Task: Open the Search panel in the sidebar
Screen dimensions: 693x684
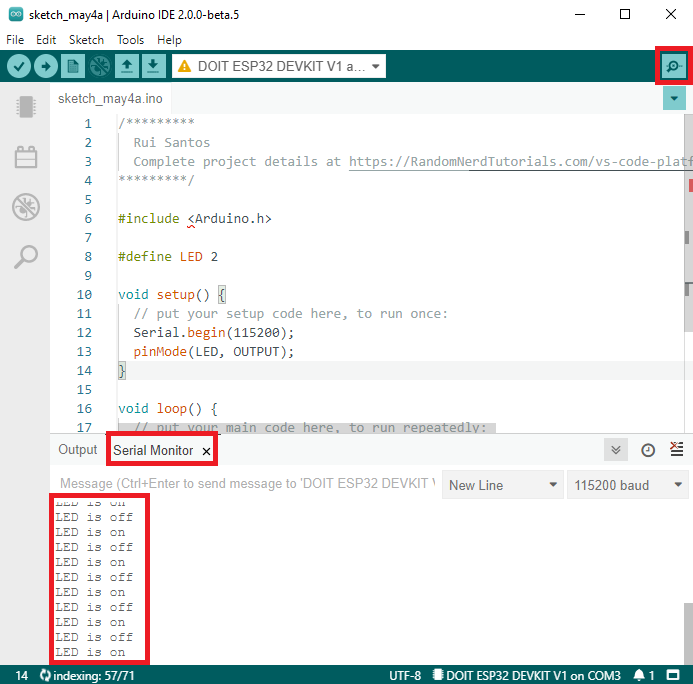Action: click(x=26, y=256)
